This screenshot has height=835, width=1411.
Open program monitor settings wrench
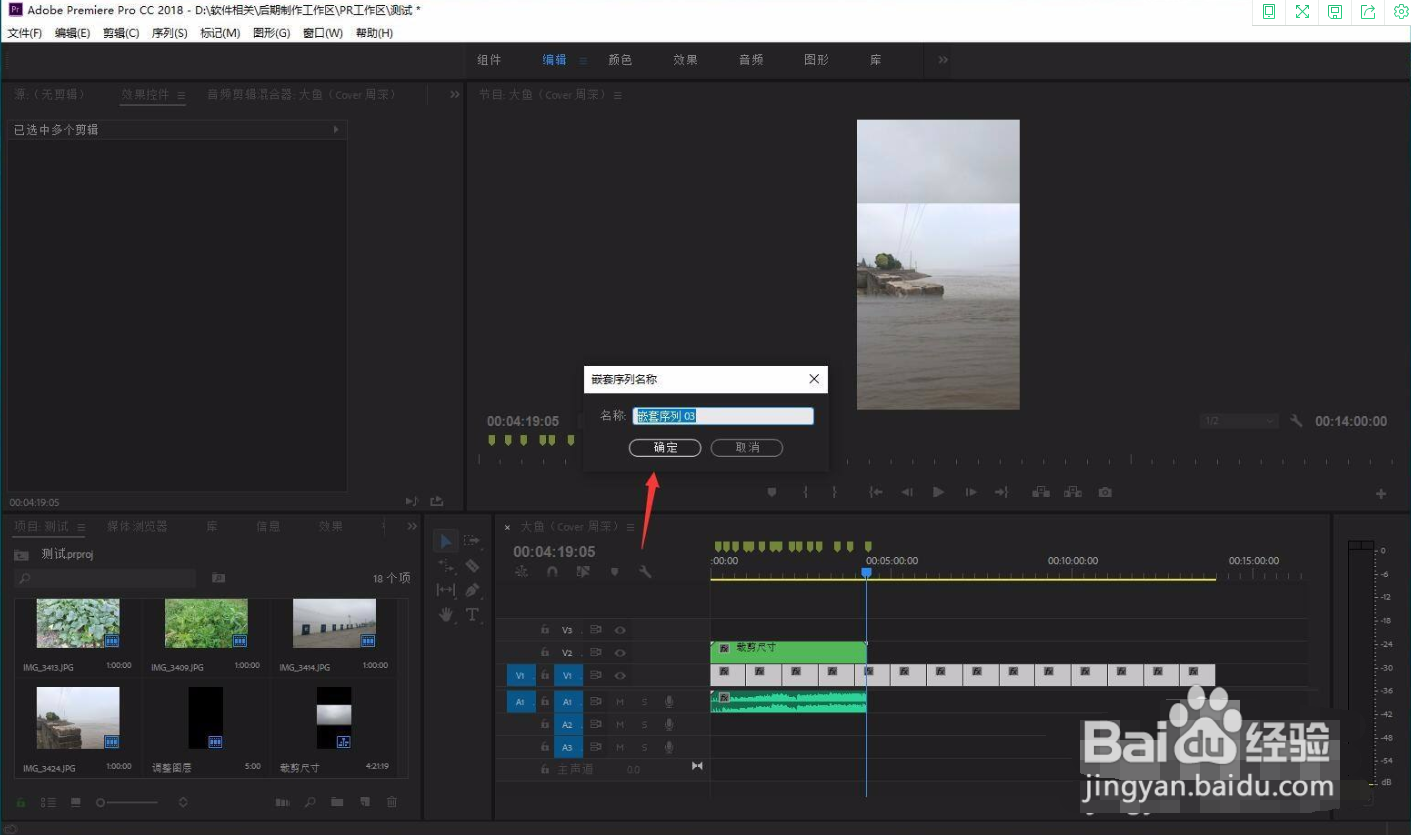[x=1296, y=421]
